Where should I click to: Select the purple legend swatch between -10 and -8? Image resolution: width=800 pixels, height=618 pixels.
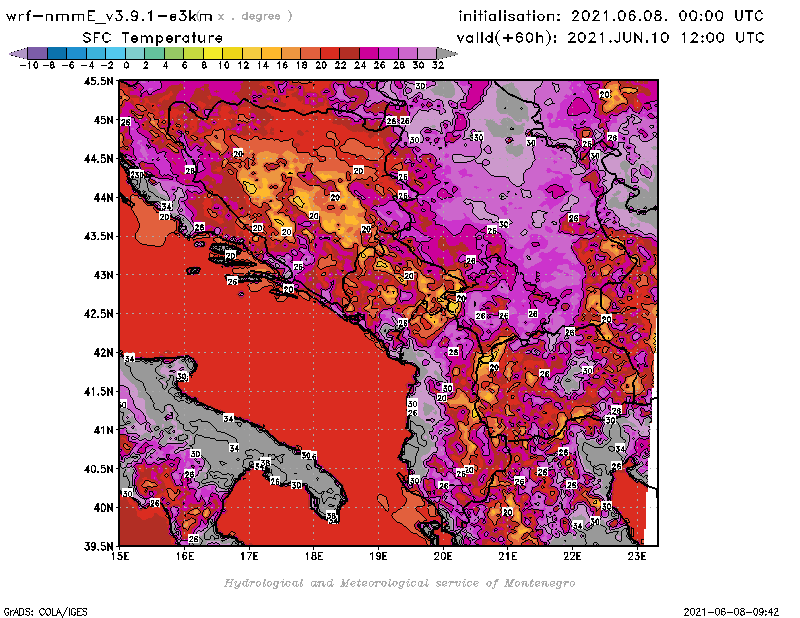pos(38,53)
